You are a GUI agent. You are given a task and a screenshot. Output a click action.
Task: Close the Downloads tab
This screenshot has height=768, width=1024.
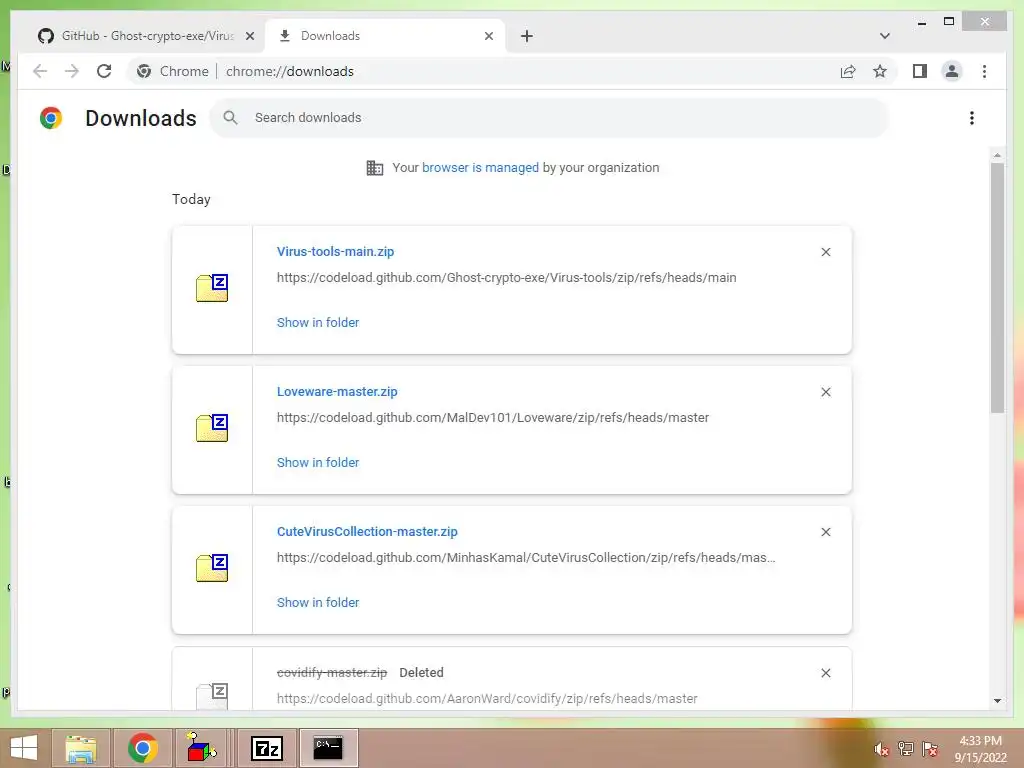[488, 36]
